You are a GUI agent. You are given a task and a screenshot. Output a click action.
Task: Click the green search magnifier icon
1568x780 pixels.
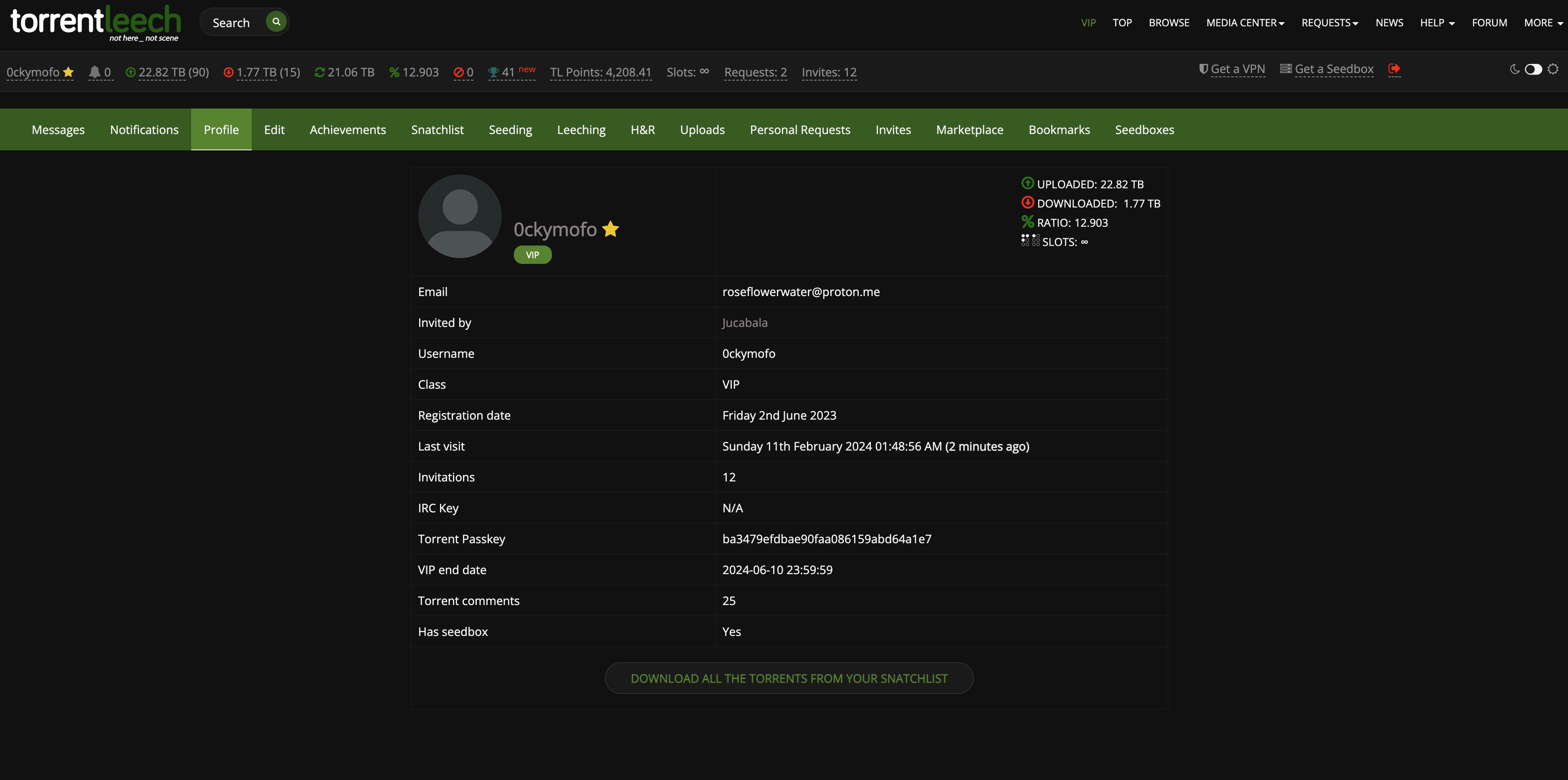(x=276, y=22)
